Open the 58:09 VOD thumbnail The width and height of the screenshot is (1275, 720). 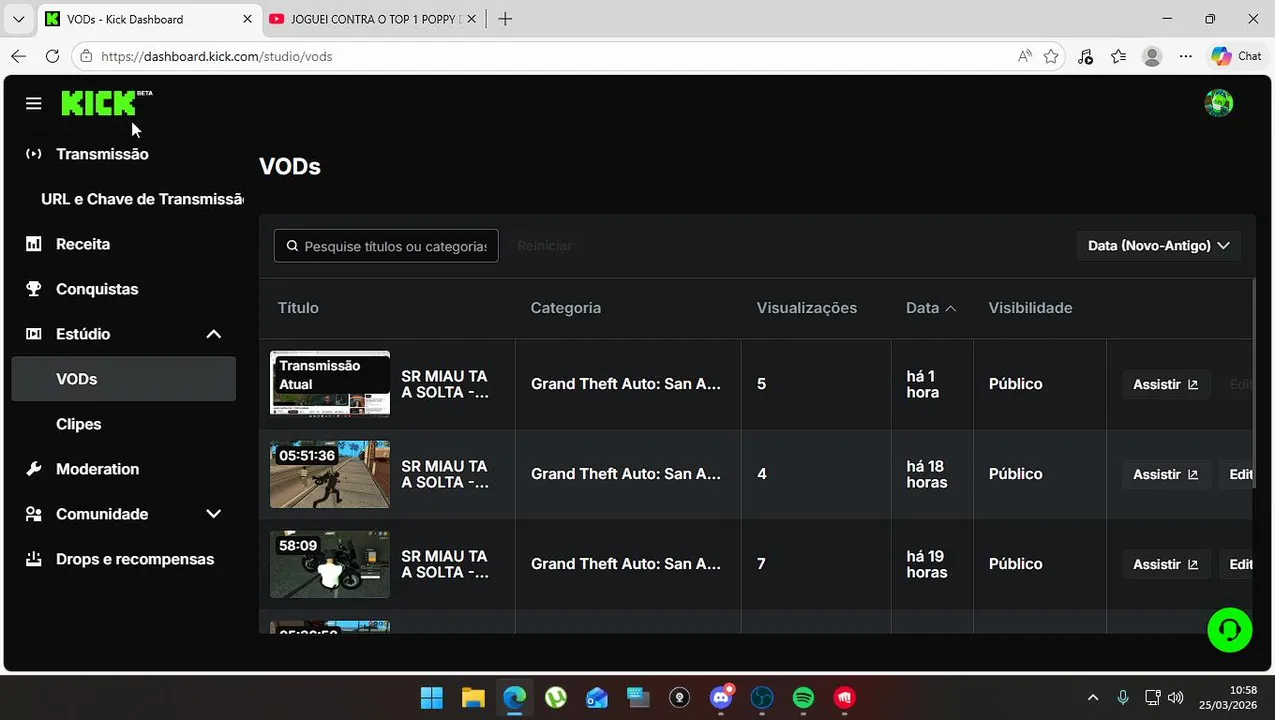[x=330, y=564]
